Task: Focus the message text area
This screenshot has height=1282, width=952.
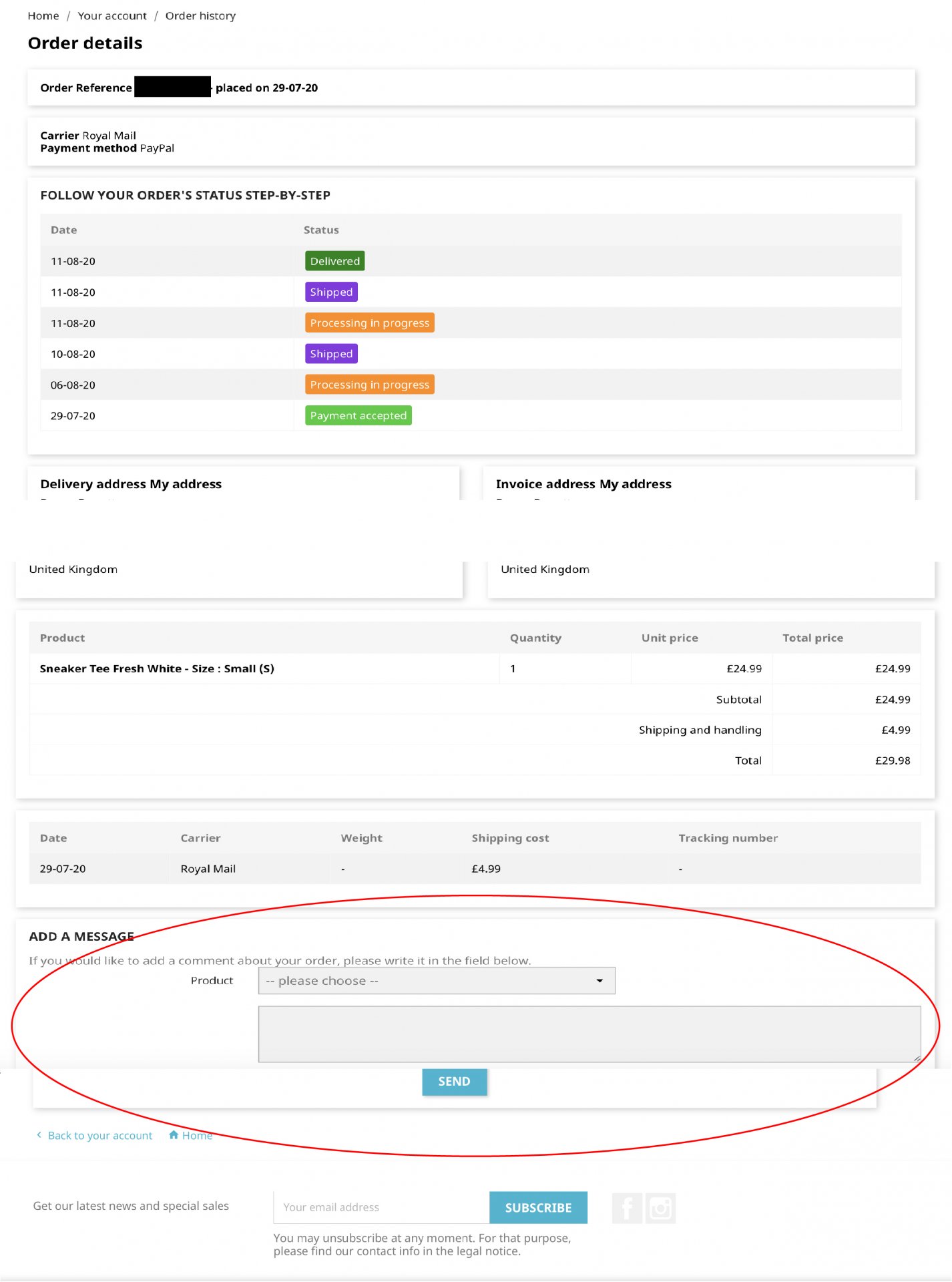Action: pyautogui.click(x=589, y=1034)
